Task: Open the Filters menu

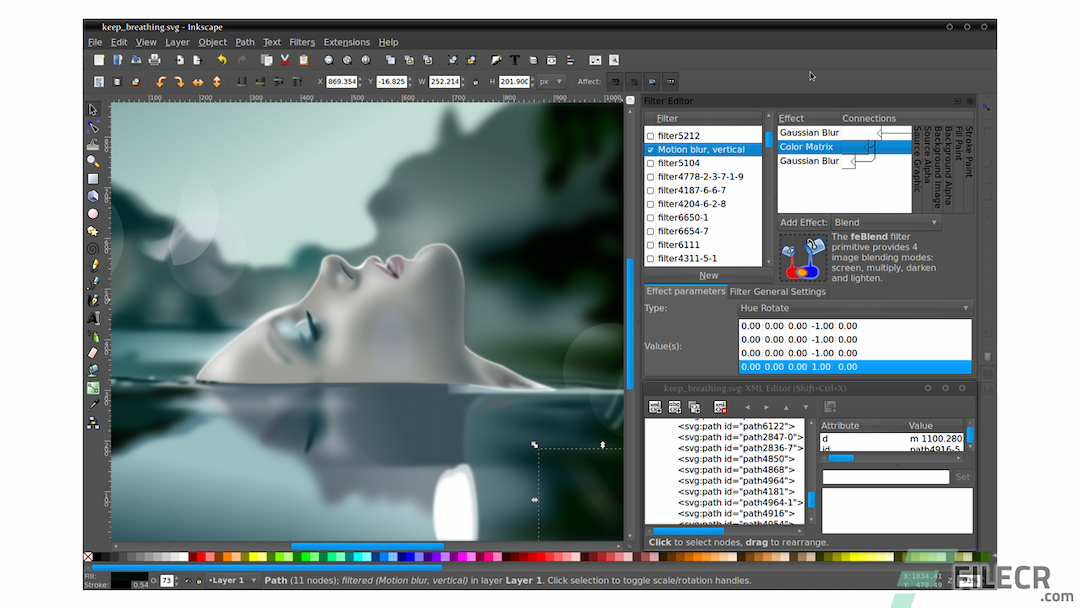Action: coord(302,42)
